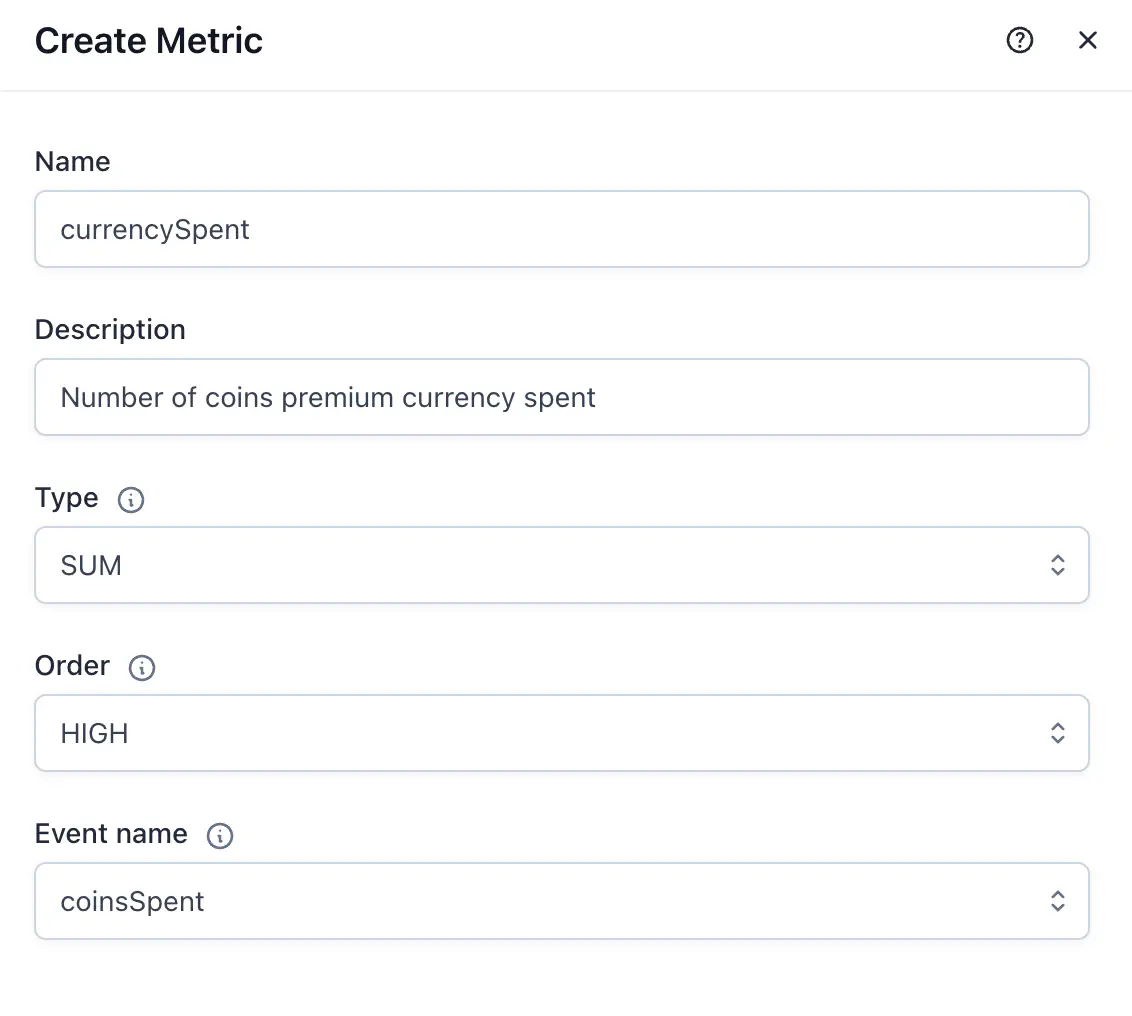Click the chevron on the Order selector
The width and height of the screenshot is (1132, 1016).
point(1057,733)
